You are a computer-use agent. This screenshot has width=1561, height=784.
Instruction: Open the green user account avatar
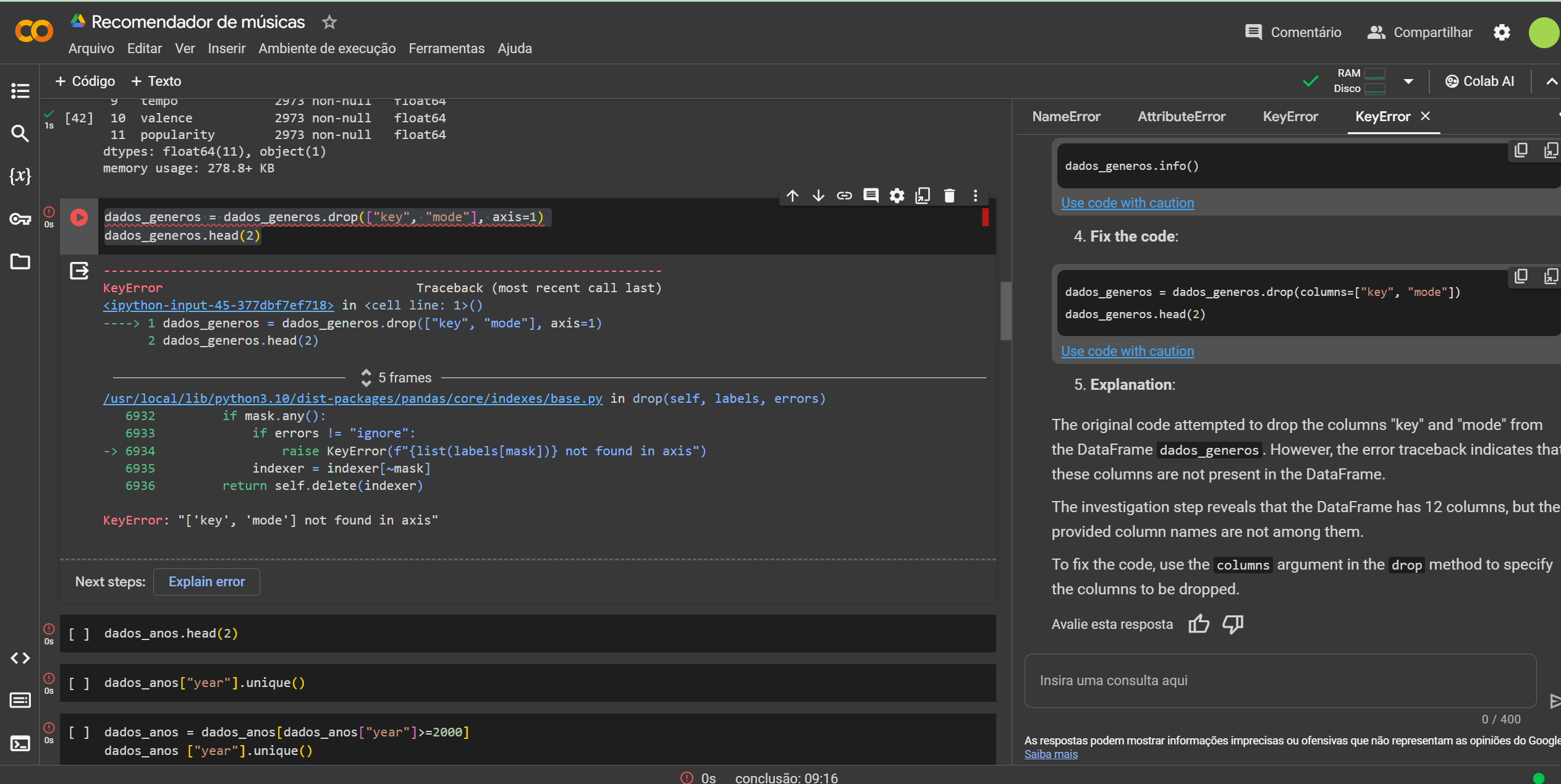pyautogui.click(x=1544, y=32)
